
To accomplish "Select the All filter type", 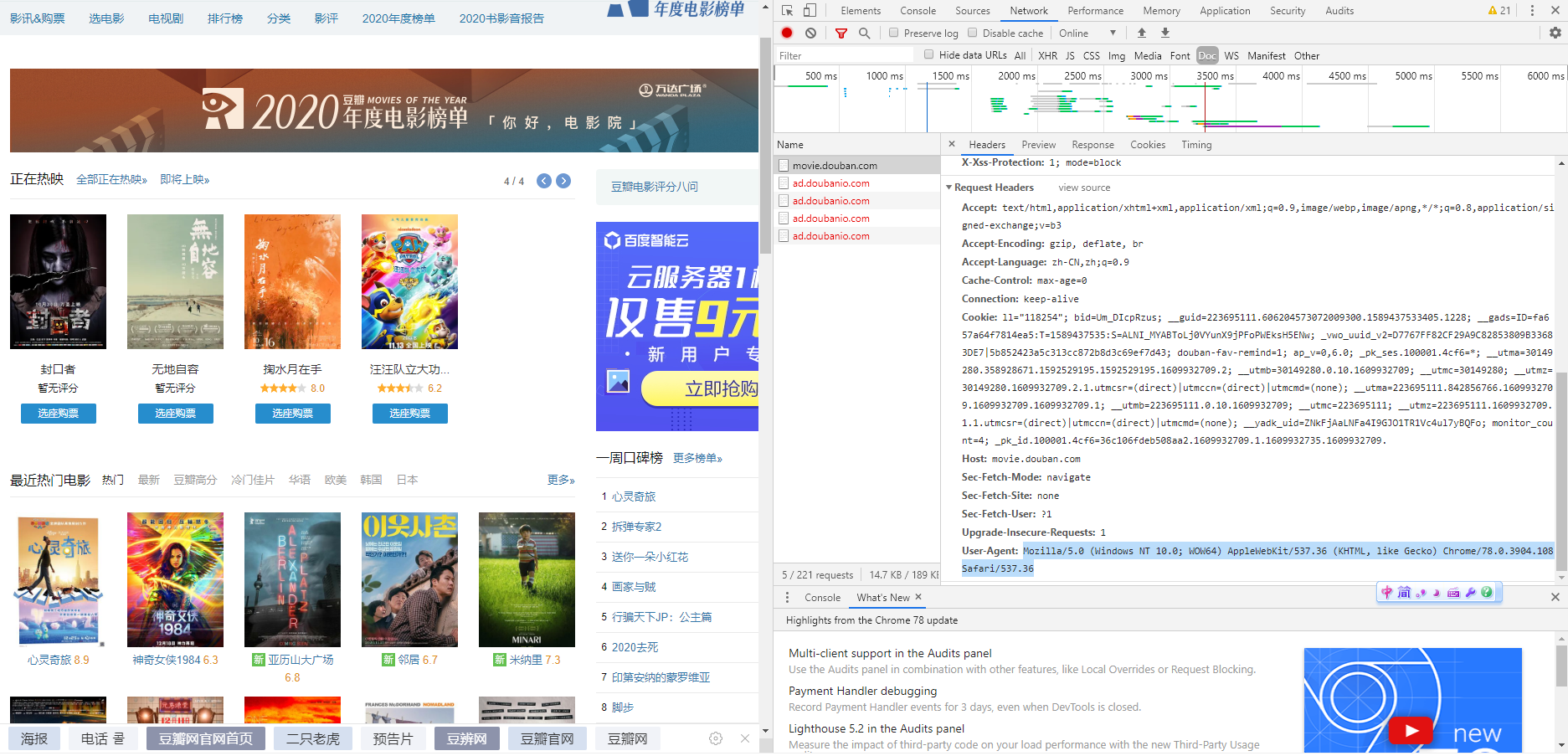I will [x=1020, y=55].
